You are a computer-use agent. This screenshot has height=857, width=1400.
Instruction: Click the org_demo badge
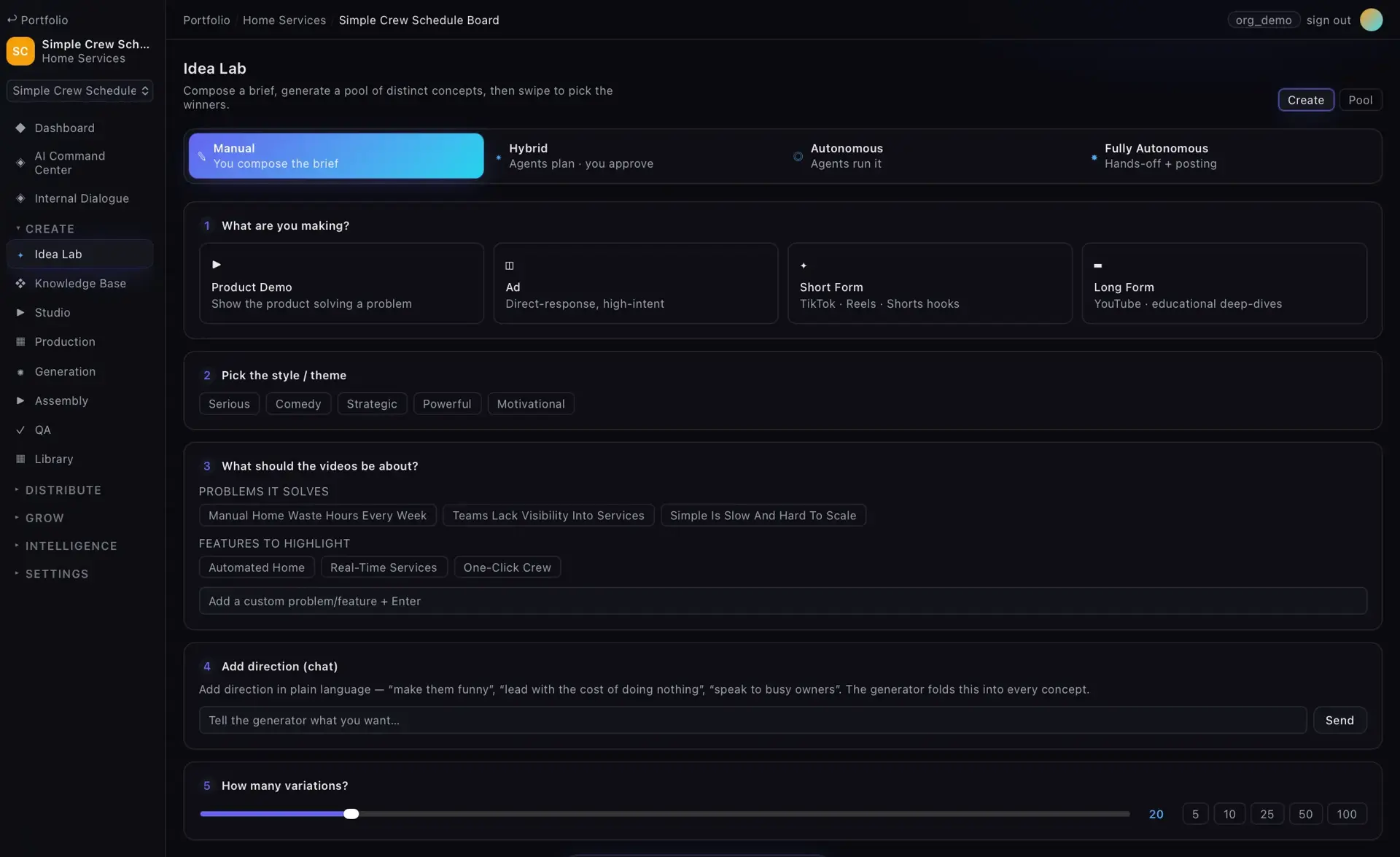pos(1263,20)
